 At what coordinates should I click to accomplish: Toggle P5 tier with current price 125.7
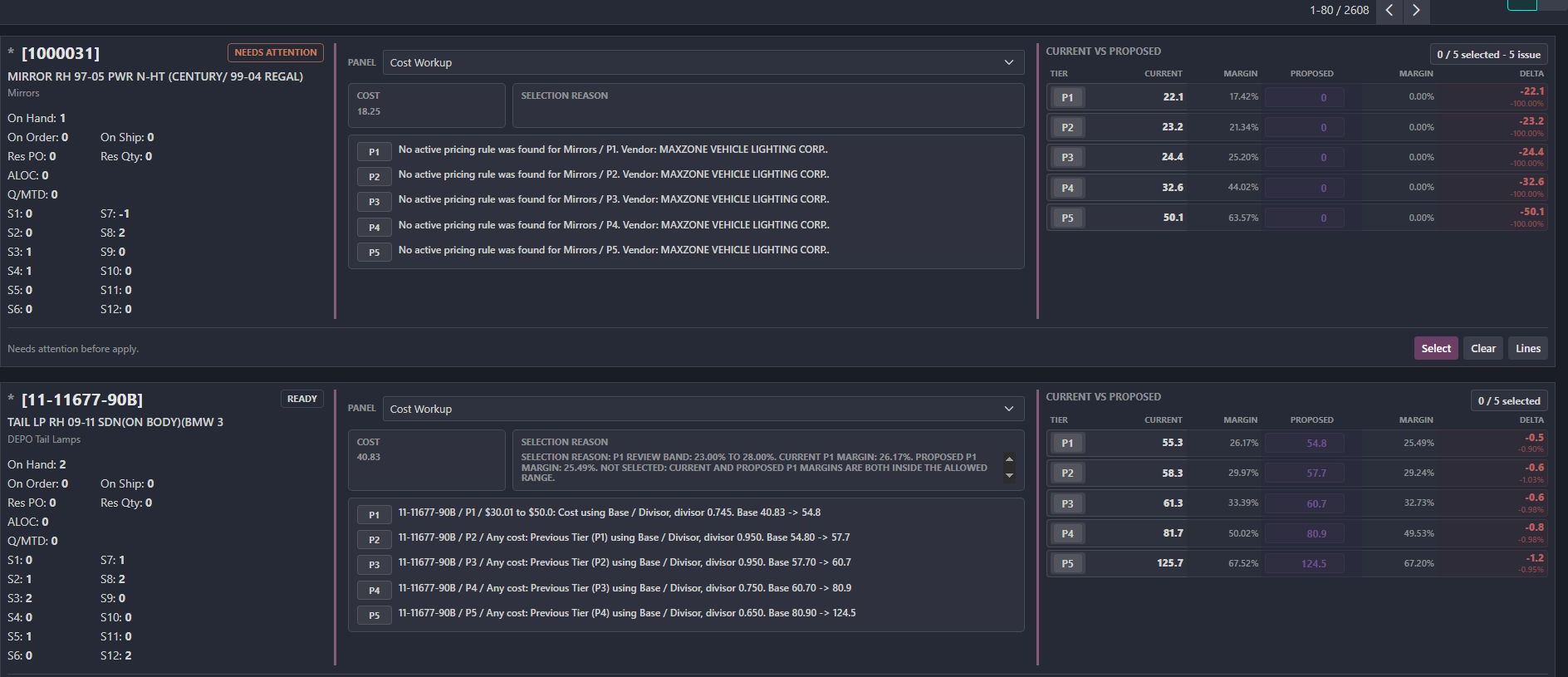[x=1067, y=563]
